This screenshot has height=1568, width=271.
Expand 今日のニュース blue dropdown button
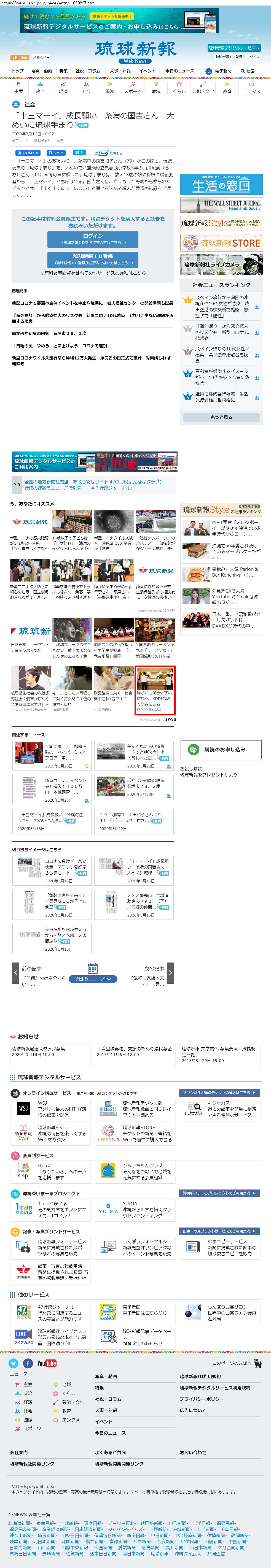pos(93,979)
